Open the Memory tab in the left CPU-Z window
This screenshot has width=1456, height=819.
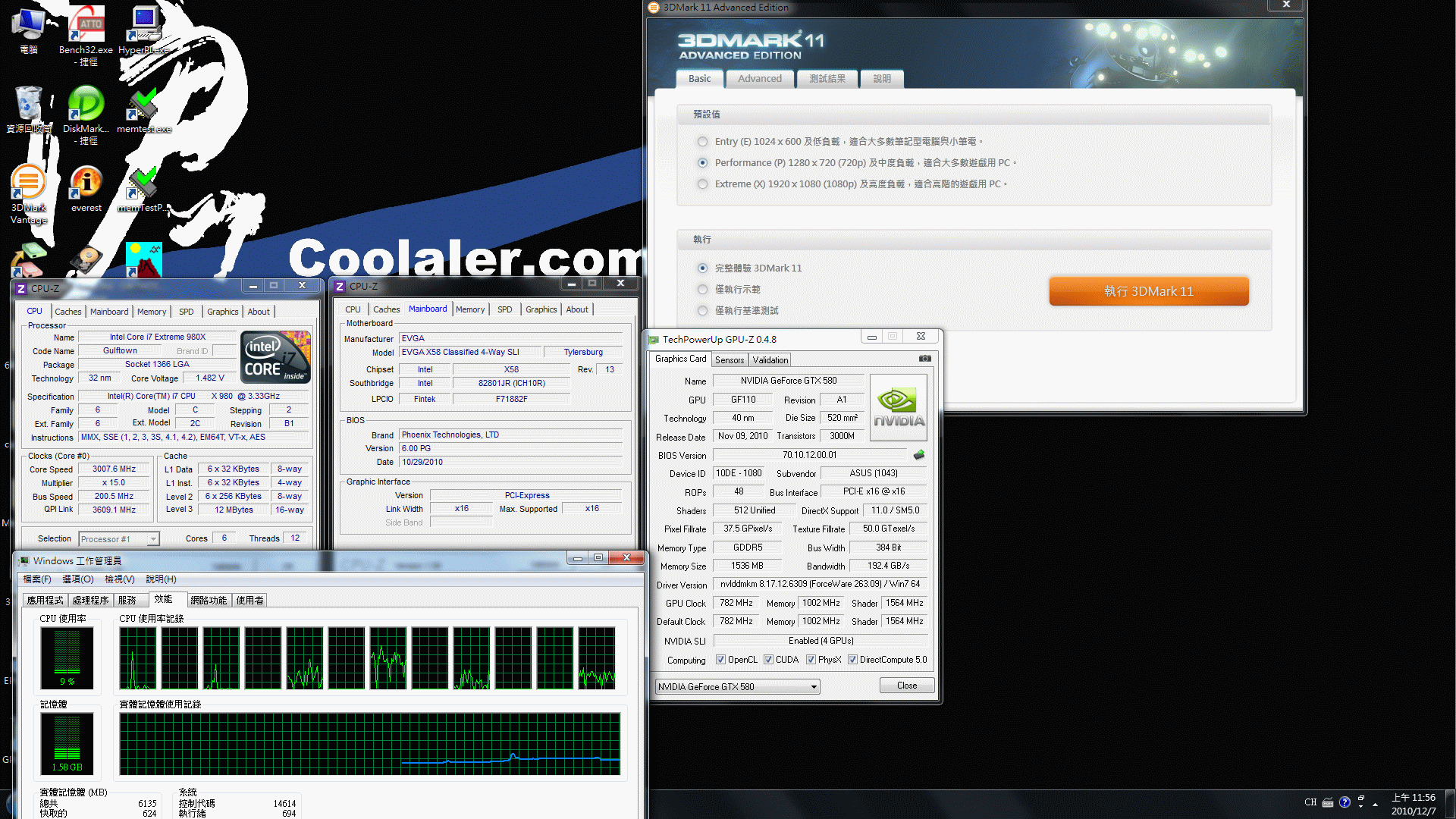152,312
